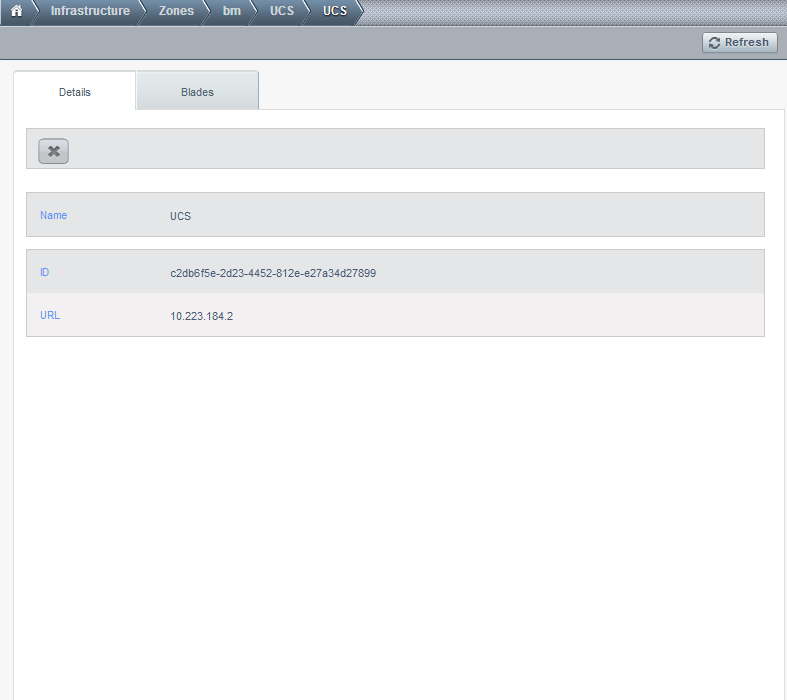Screen dimensions: 787x700
Task: Go back to the first UCS breadcrumb
Action: (x=282, y=11)
